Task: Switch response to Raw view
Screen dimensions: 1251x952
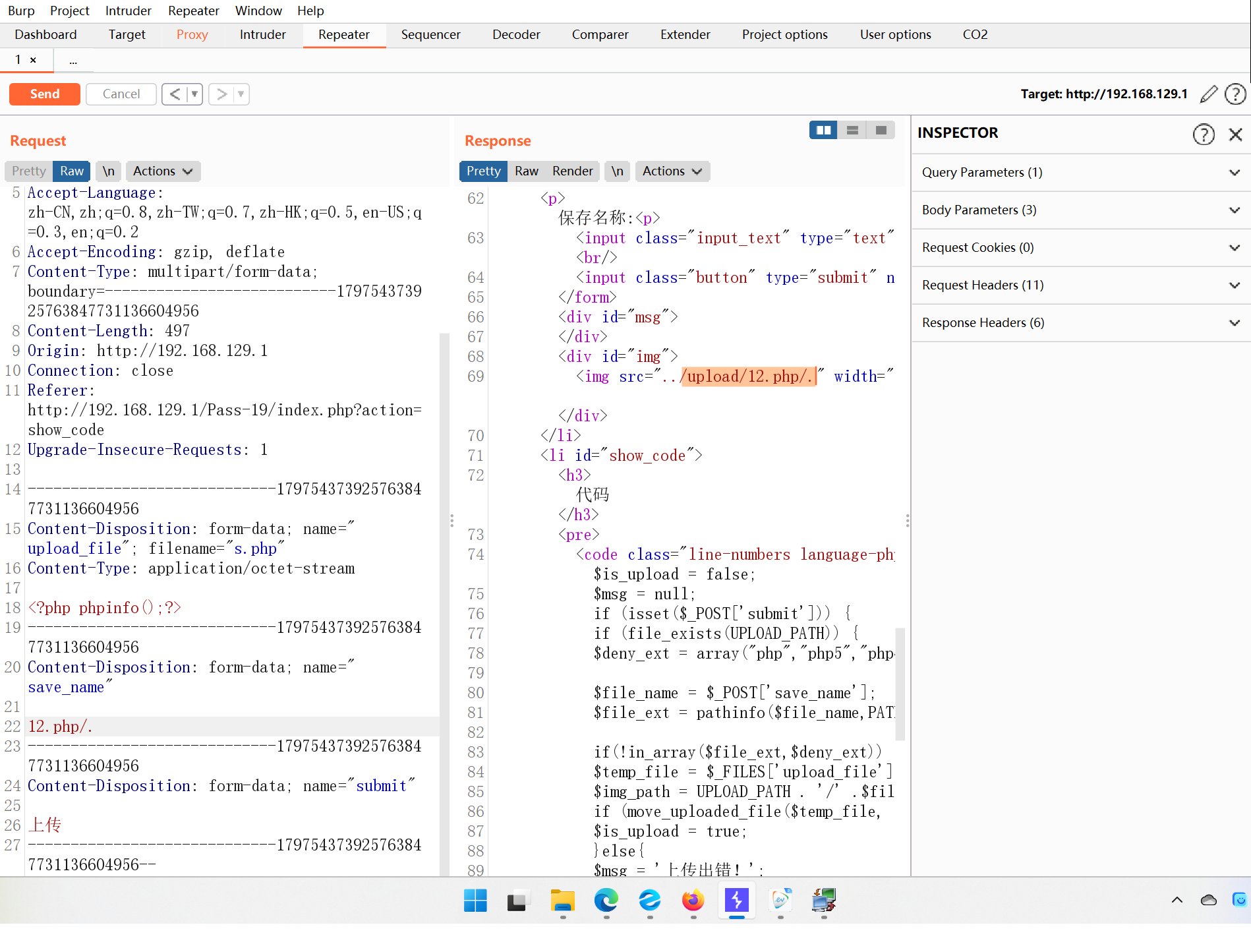Action: tap(527, 171)
